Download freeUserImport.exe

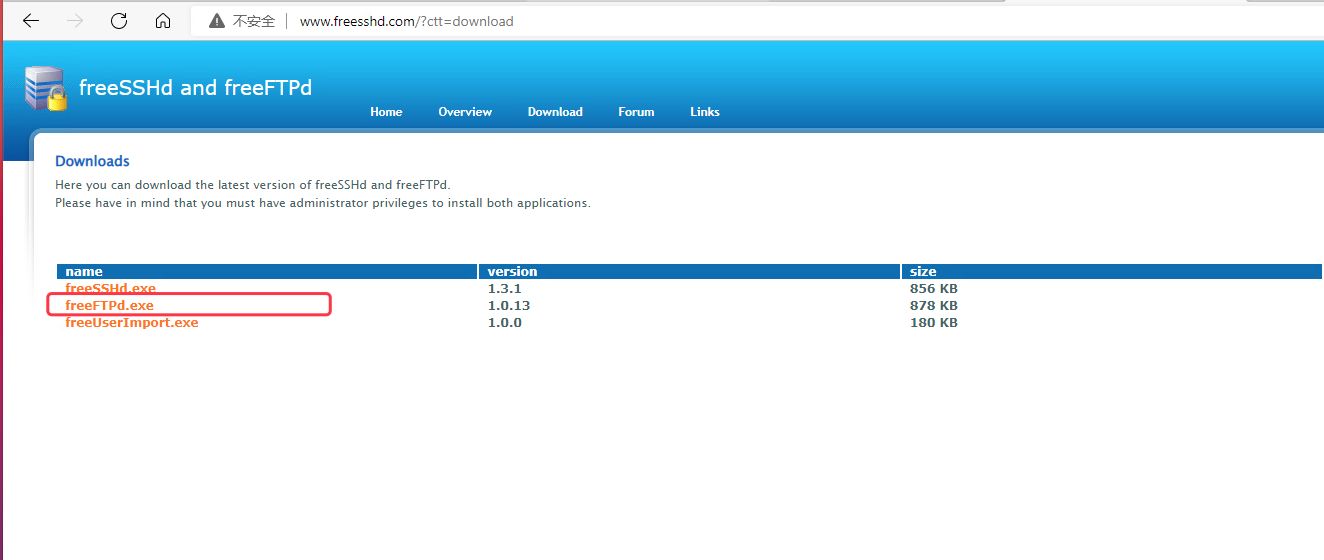point(132,322)
